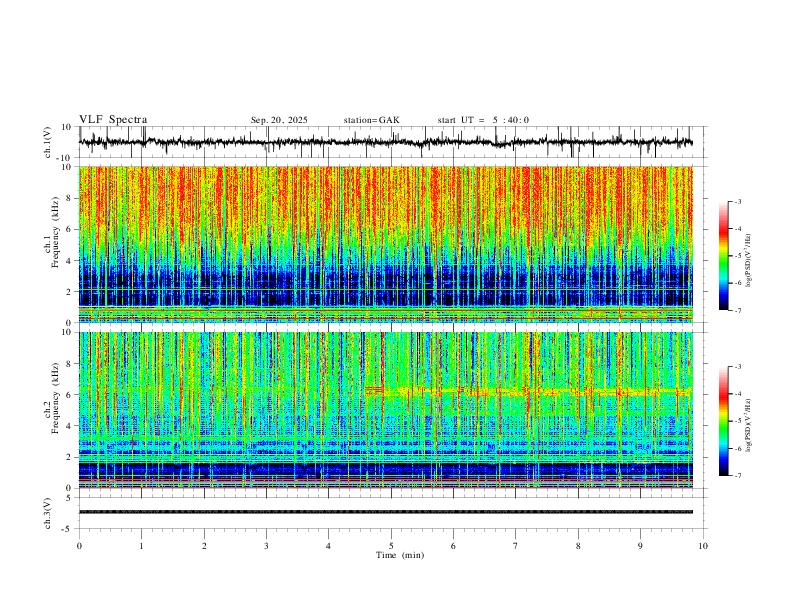The image size is (792, 612).
Task: Click the "-7" tick on ch.1 color bar
Action: pyautogui.click(x=737, y=311)
